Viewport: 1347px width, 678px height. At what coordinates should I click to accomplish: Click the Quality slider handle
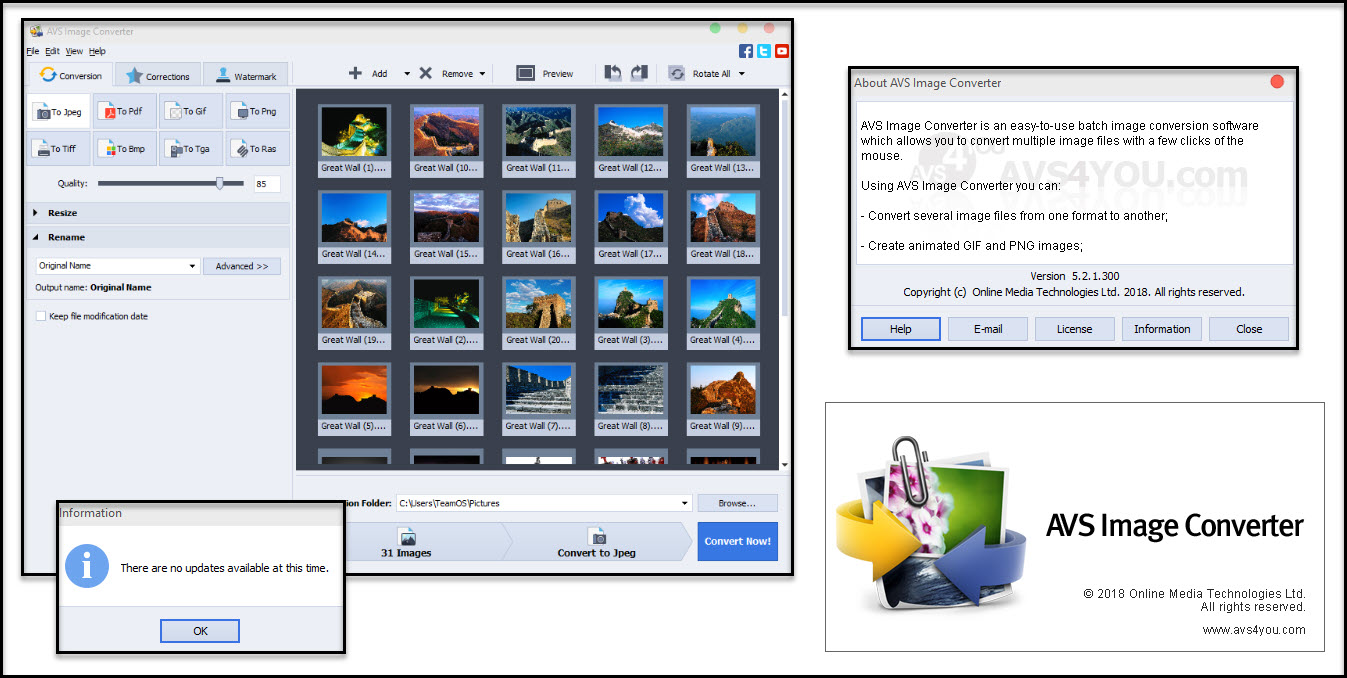click(x=220, y=183)
